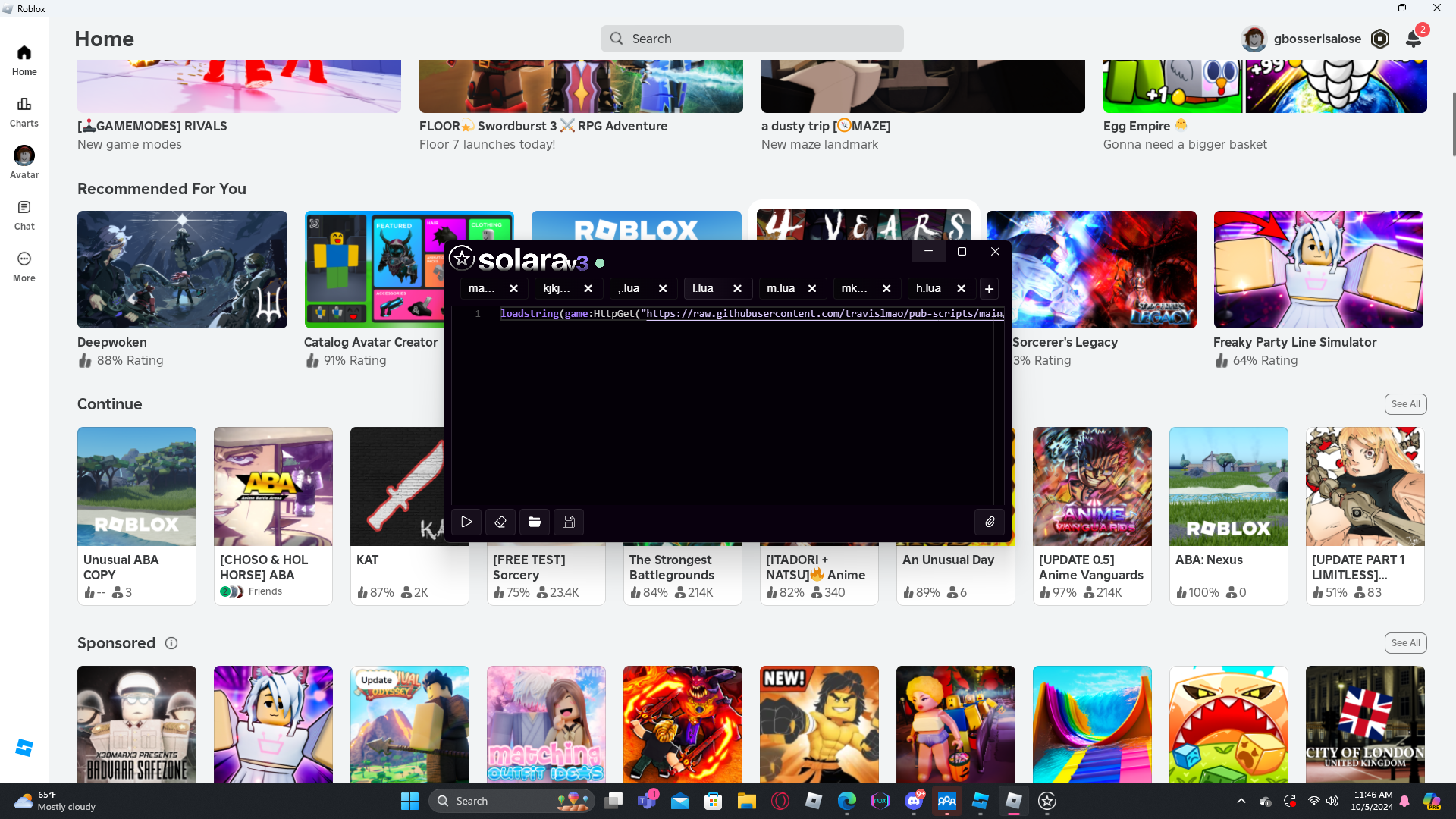Screen dimensions: 1456x819
Task: Select the h.lua script tab
Action: pyautogui.click(x=929, y=288)
